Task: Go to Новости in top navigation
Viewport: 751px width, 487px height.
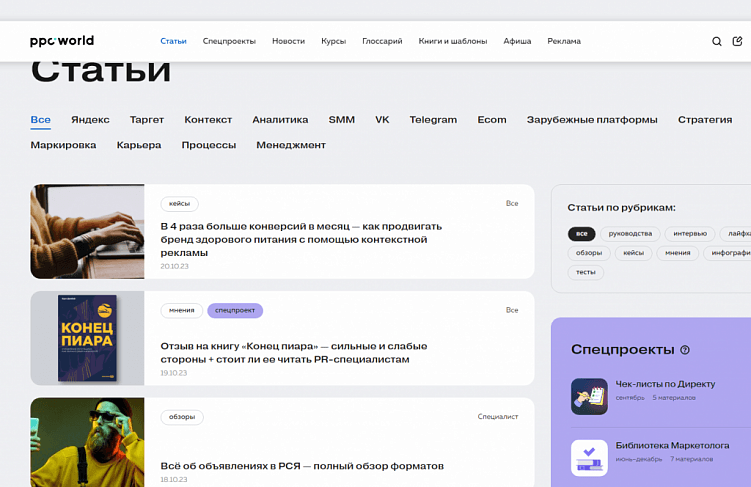Action: pos(288,41)
